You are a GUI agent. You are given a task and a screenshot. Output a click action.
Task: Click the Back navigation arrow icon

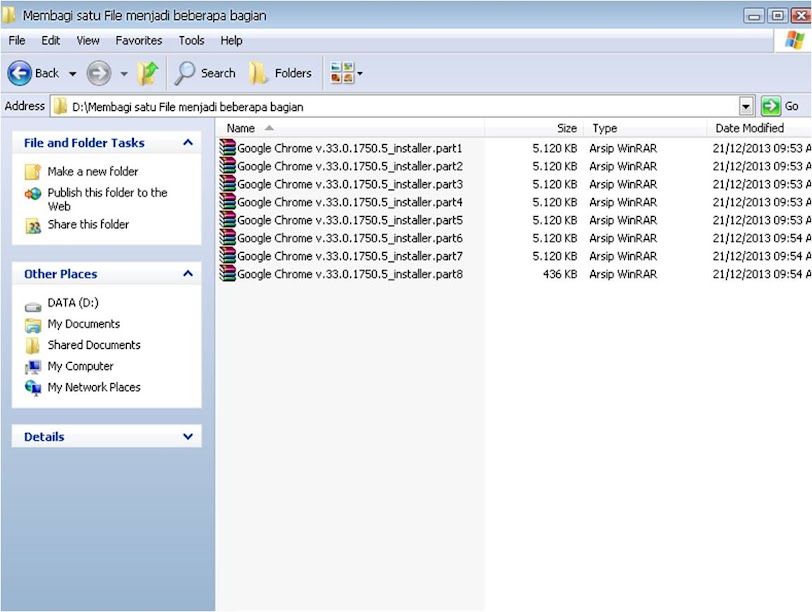point(20,73)
